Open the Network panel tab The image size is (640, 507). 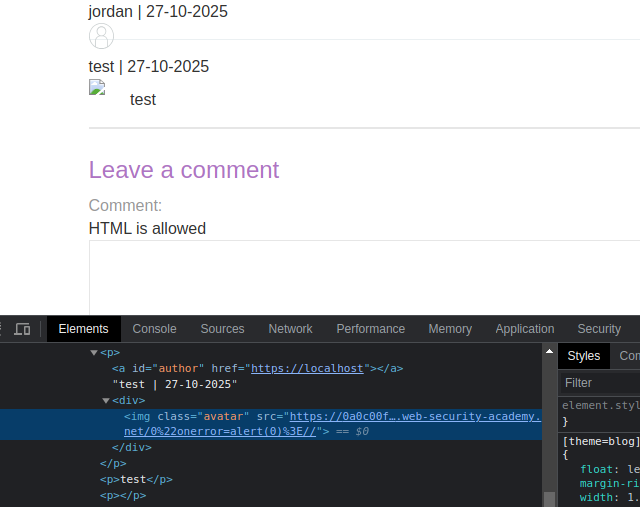[290, 329]
